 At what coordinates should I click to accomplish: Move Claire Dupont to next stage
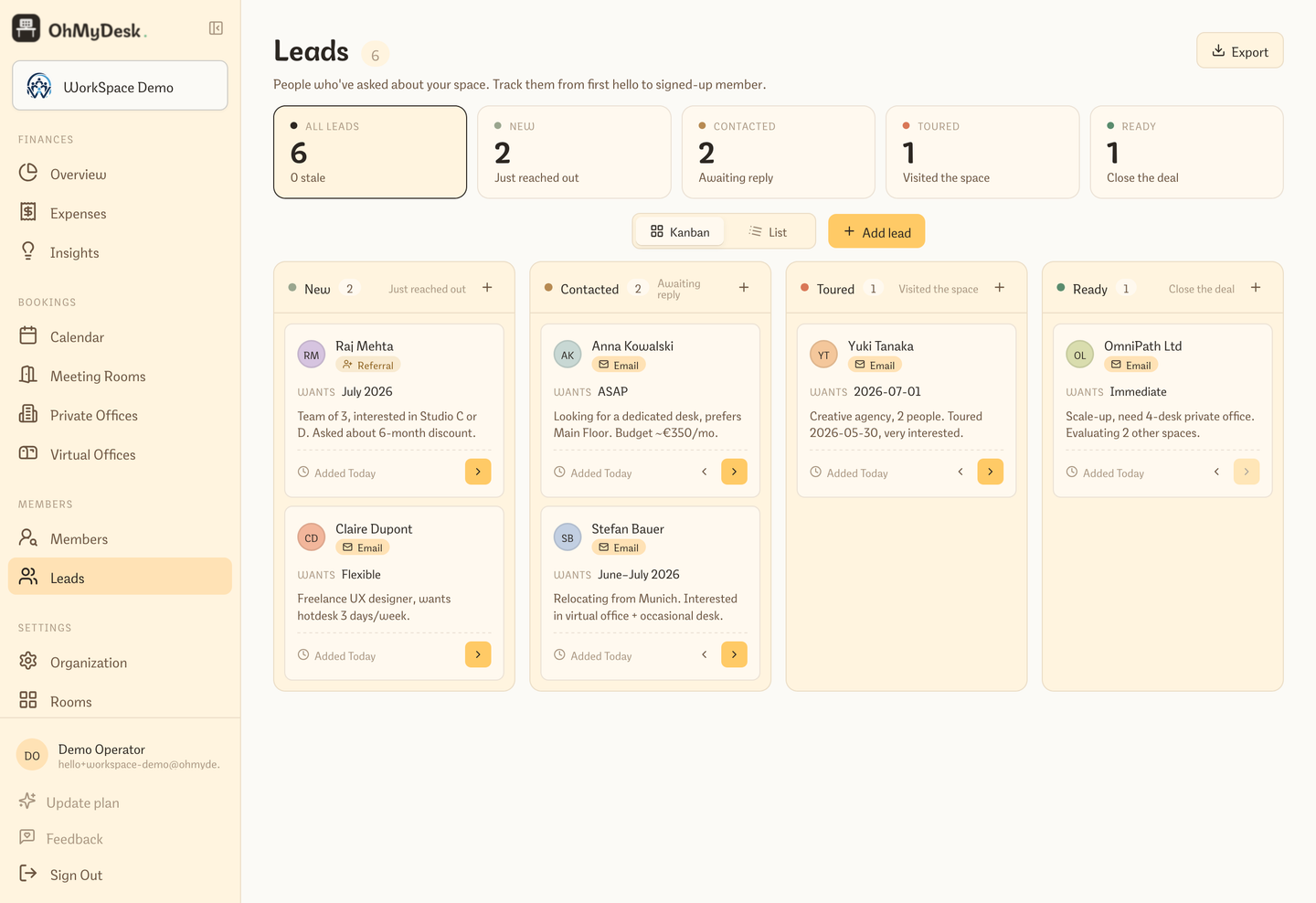[x=478, y=654]
